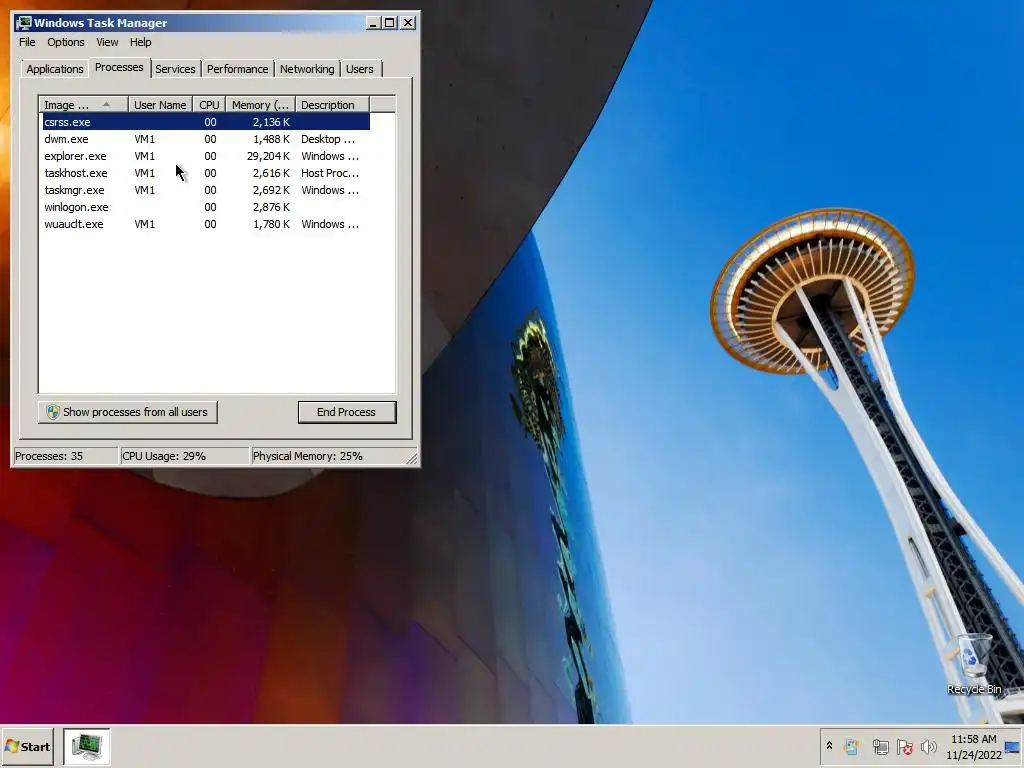Open the Options menu
The image size is (1024, 768).
pos(65,42)
